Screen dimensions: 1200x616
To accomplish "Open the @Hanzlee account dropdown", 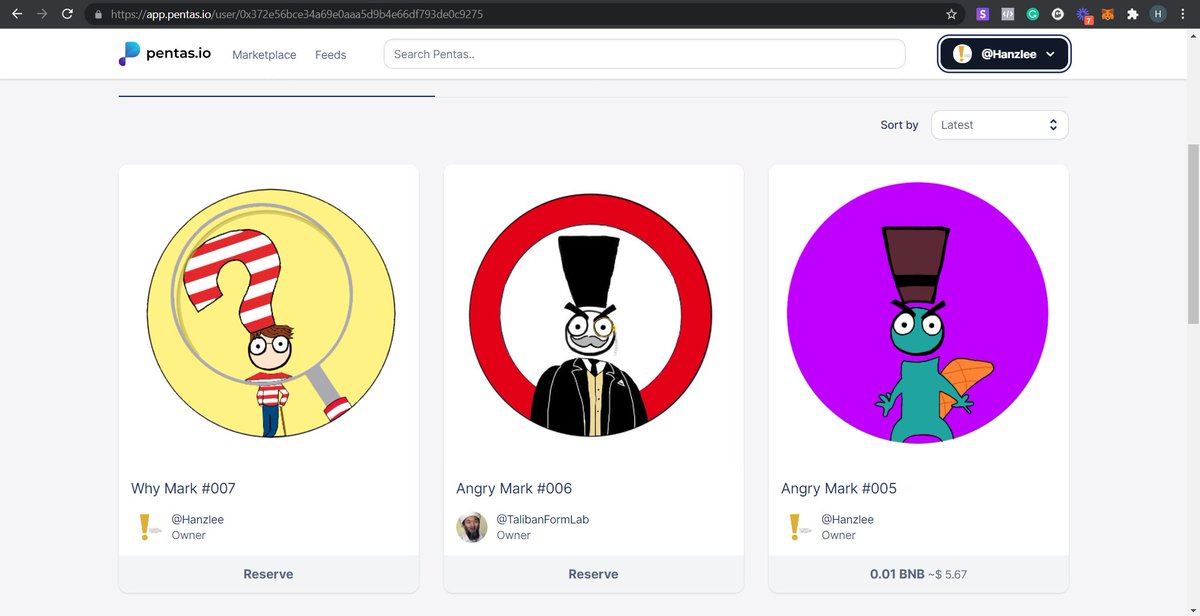I will click(x=1004, y=54).
